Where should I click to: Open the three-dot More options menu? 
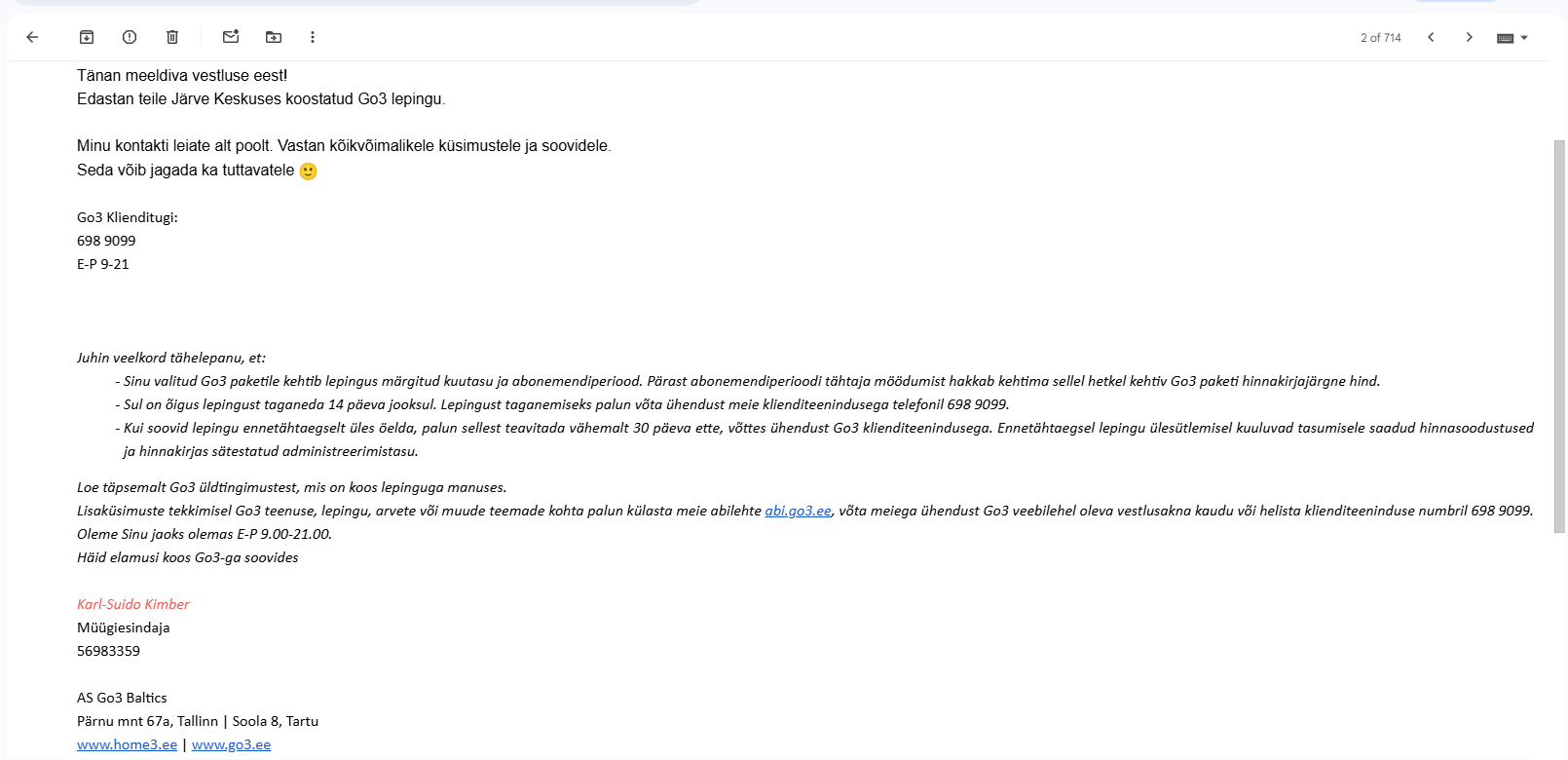313,37
